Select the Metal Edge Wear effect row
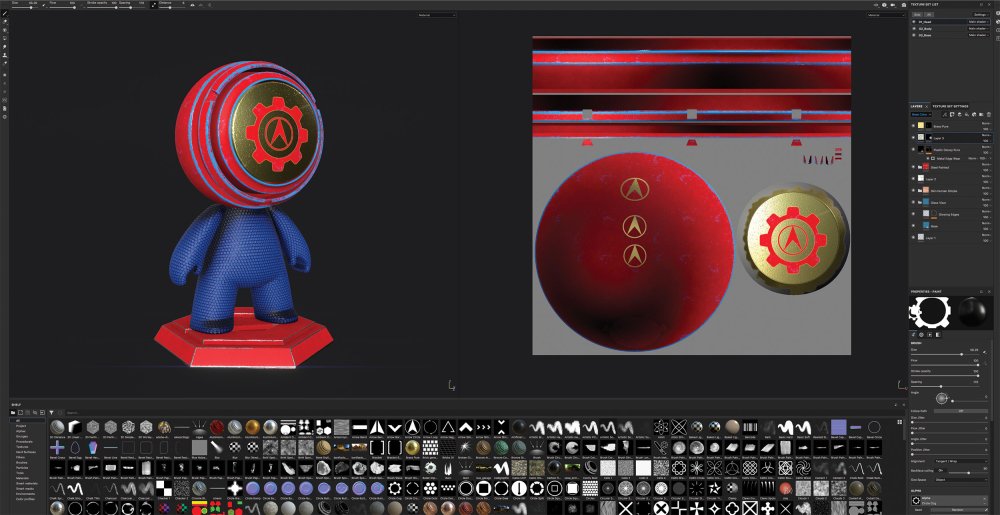 click(x=959, y=159)
